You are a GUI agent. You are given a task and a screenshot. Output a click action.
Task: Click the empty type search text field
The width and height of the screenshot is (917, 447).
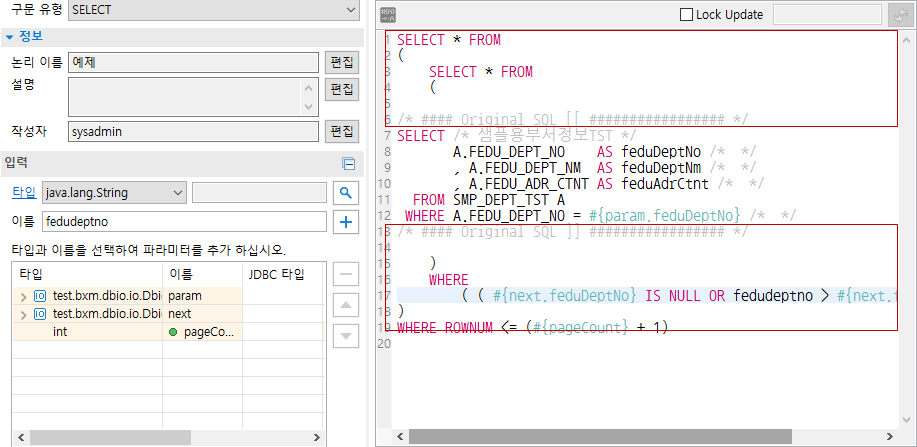click(259, 192)
